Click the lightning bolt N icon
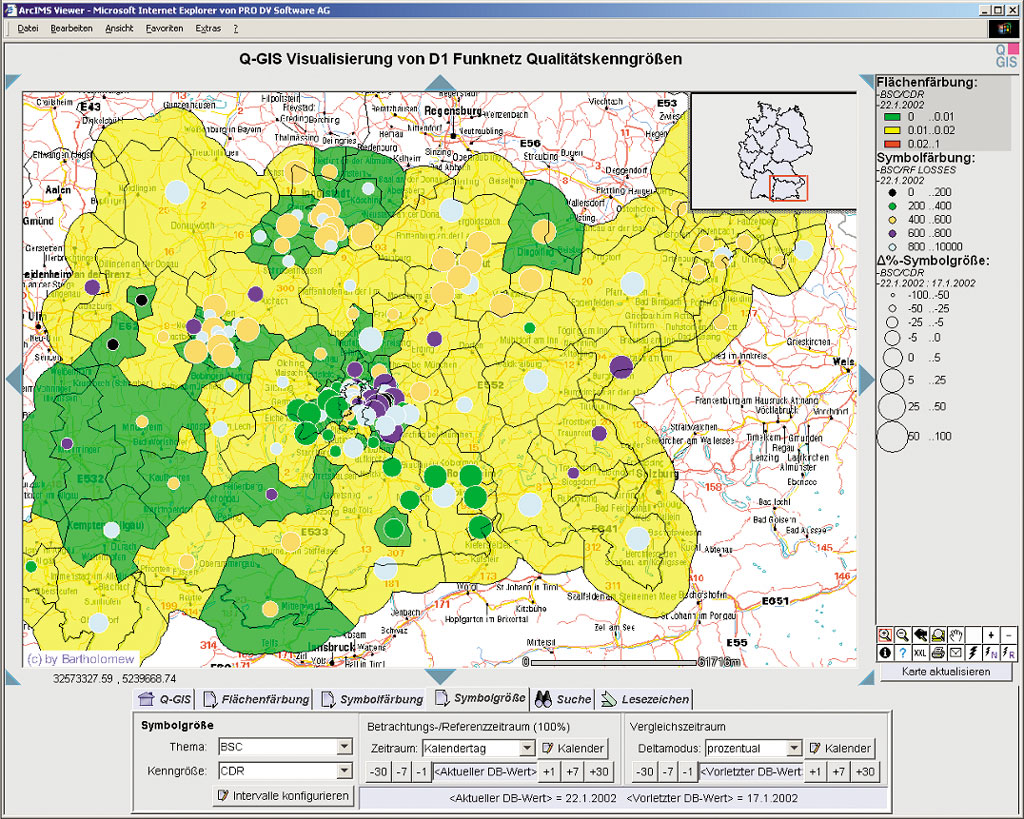1024x819 pixels. [991, 653]
